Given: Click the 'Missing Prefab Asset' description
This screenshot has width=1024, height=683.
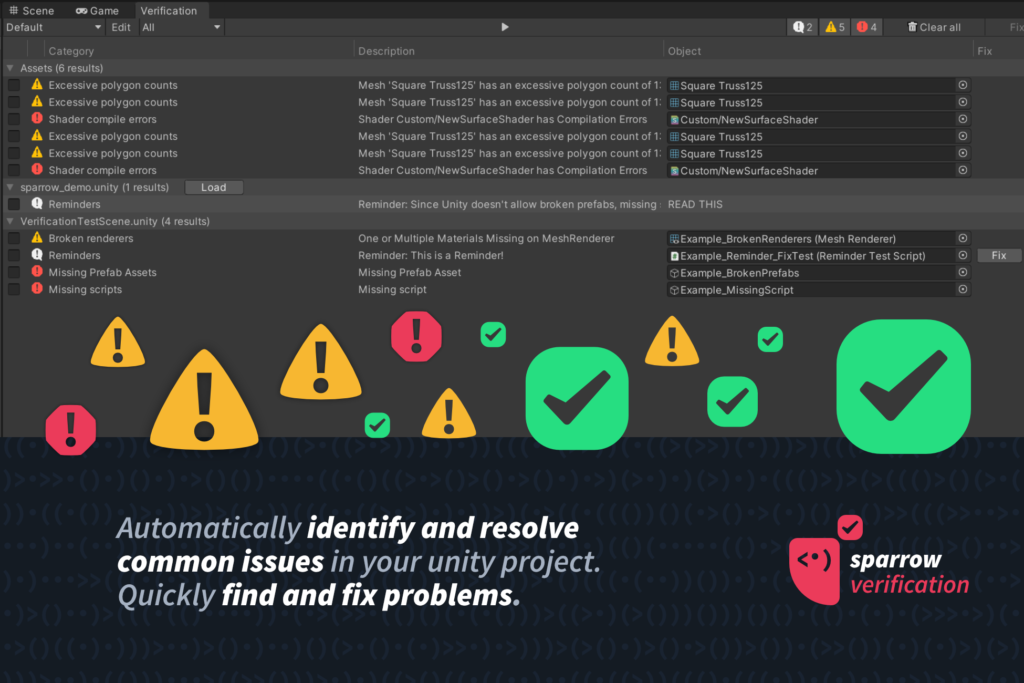Looking at the screenshot, I should click(x=409, y=272).
